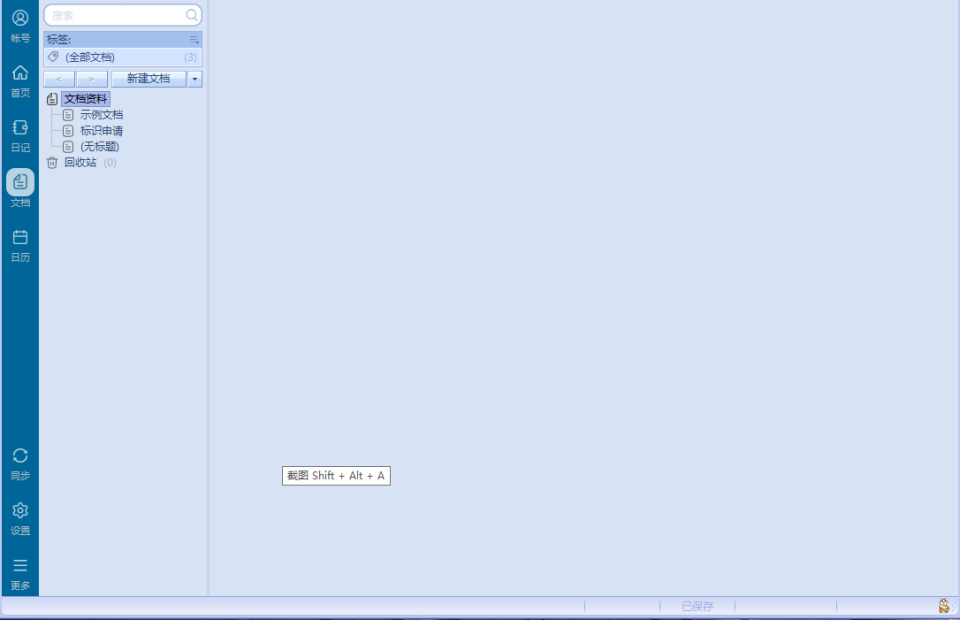Open the 日历 calendar view
The height and width of the screenshot is (620, 960).
[x=20, y=238]
